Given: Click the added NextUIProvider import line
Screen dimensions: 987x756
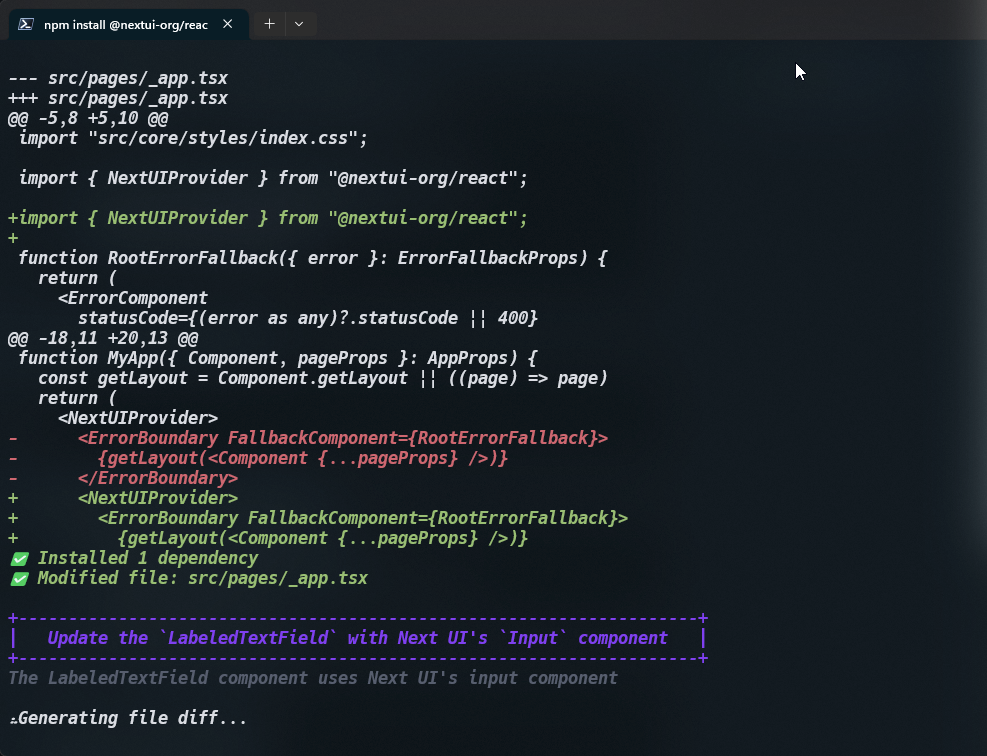Looking at the screenshot, I should pos(265,217).
